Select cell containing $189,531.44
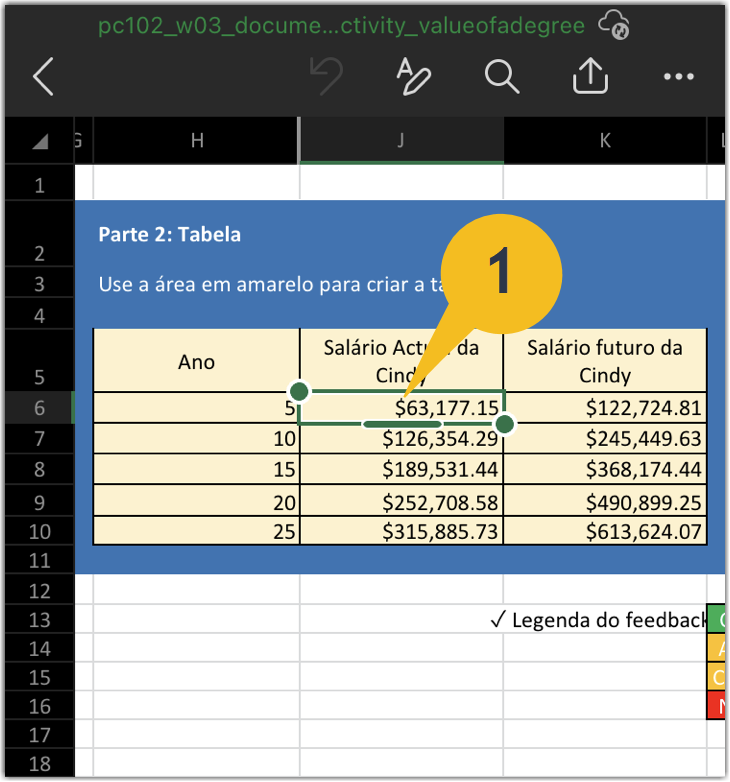 tap(401, 469)
